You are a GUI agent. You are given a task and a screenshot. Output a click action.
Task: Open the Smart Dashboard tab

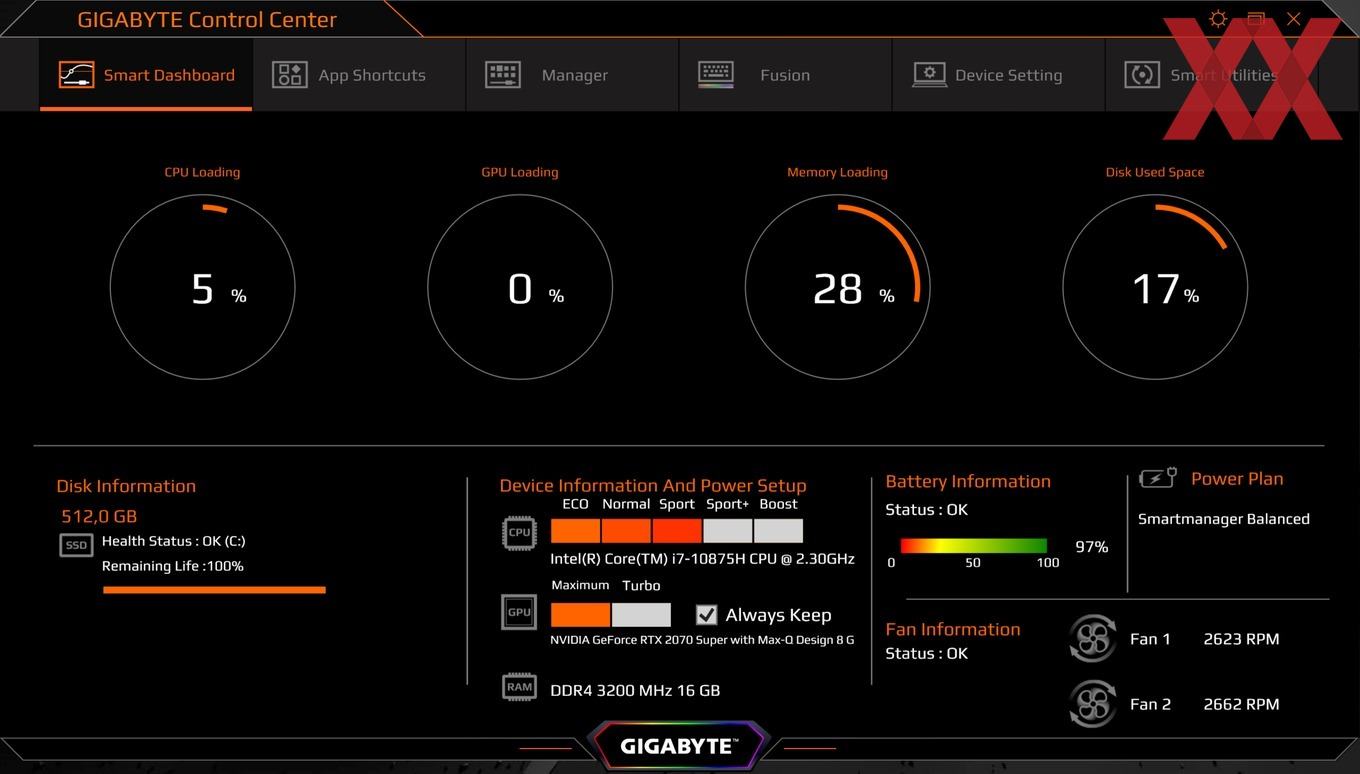click(x=146, y=75)
